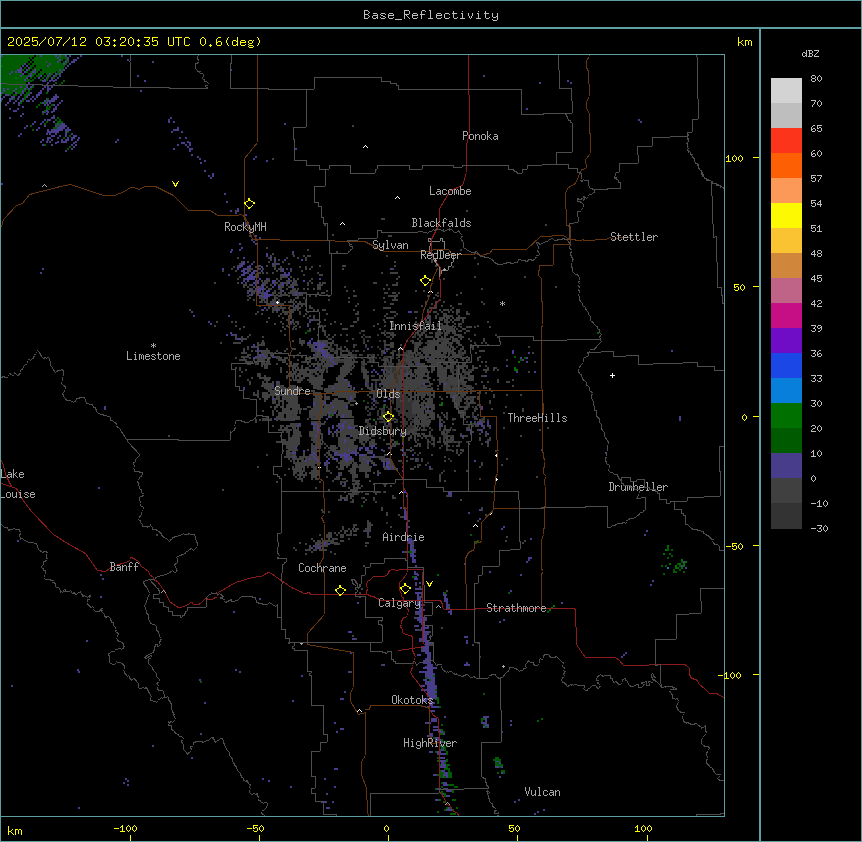Click the yellow km unit label at bottom left

tap(15, 831)
